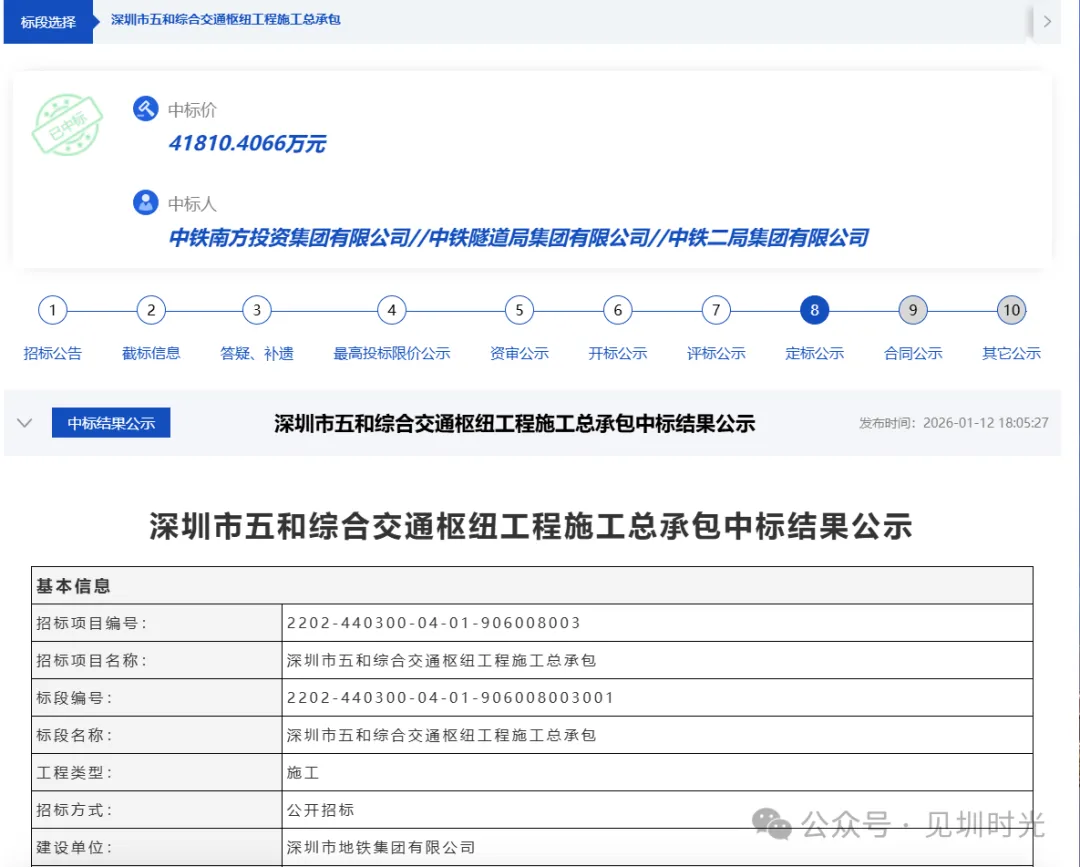This screenshot has height=867, width=1080.
Task: Click the 标段编号 label cell
Action: (x=157, y=698)
